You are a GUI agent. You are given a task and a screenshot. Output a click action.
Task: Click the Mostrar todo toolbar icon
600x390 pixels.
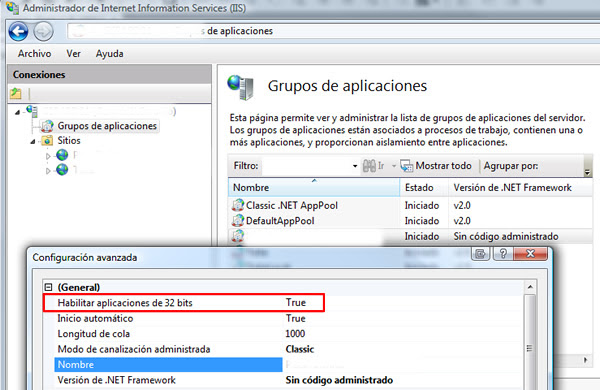click(x=406, y=166)
